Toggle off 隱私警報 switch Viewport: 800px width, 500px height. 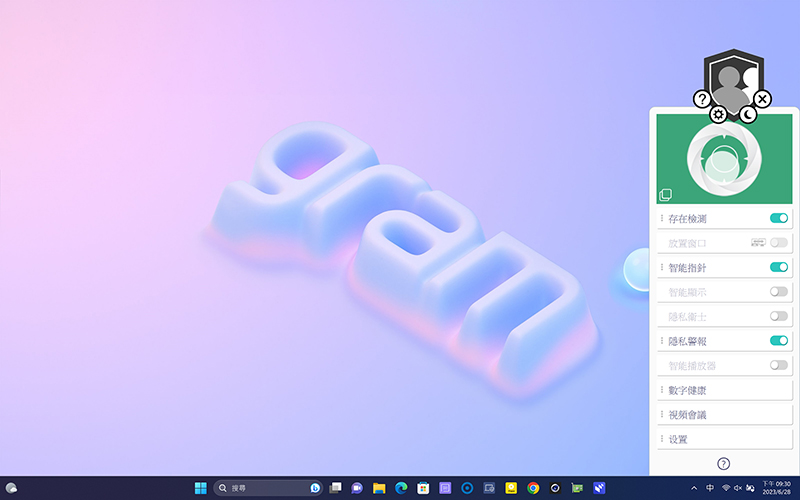tap(778, 341)
